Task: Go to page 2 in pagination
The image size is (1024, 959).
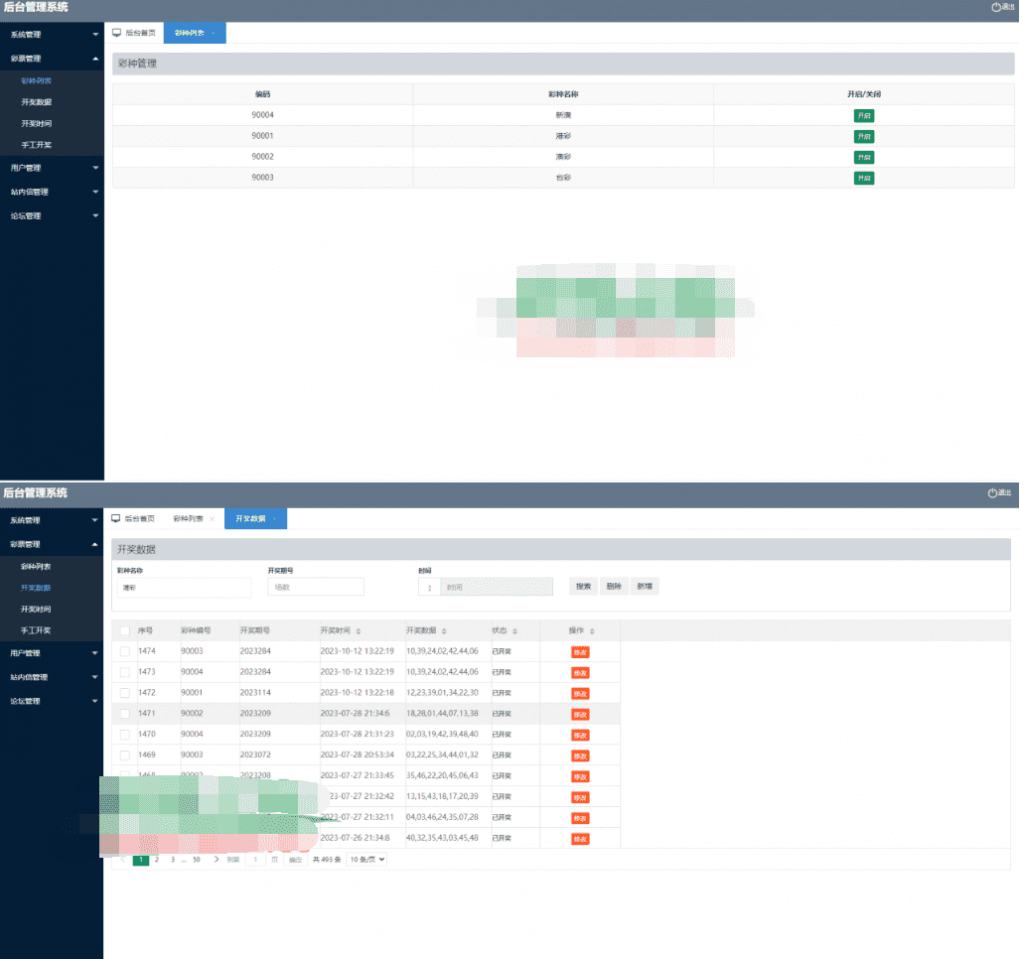Action: tap(157, 860)
